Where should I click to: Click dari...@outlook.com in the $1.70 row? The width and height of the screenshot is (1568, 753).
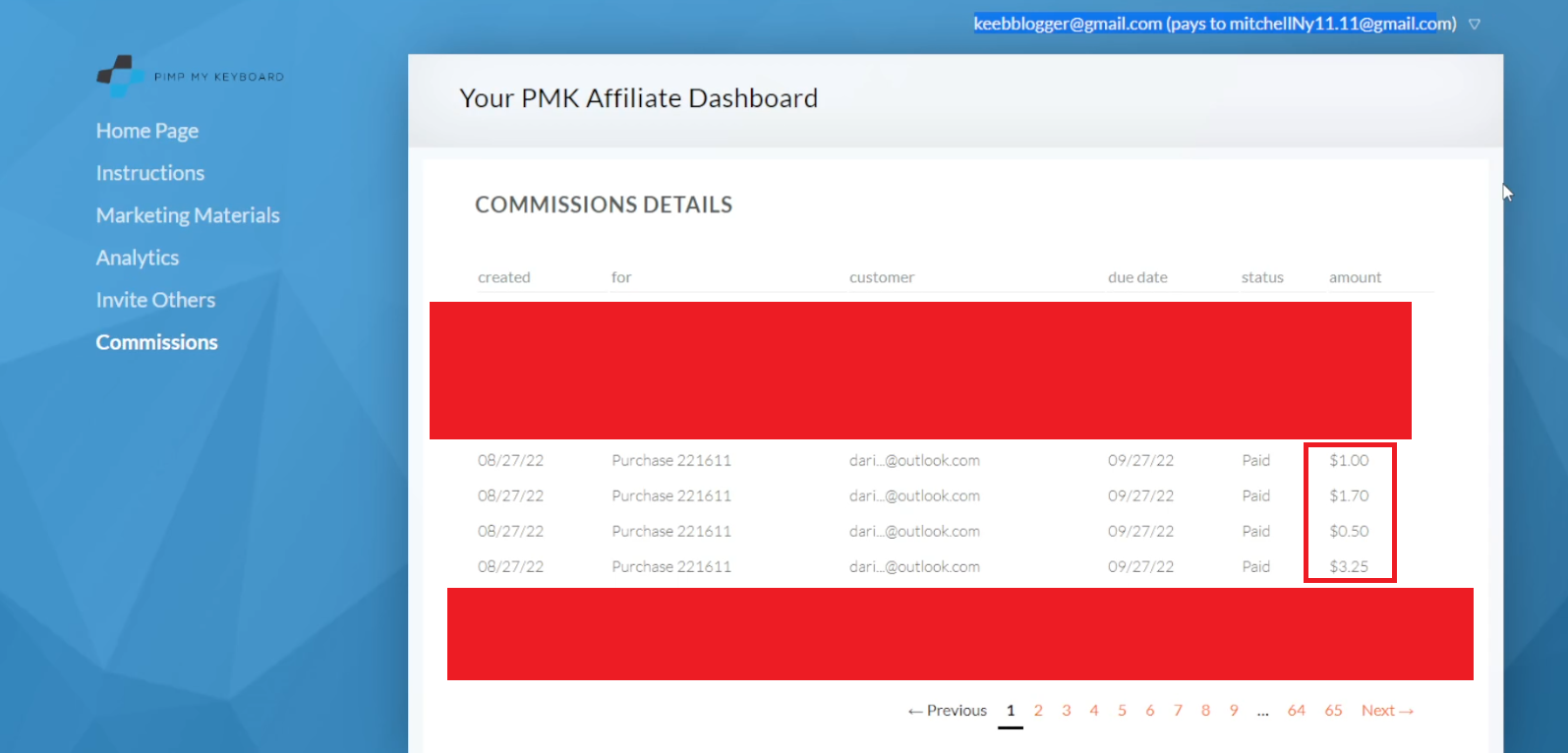pyautogui.click(x=914, y=495)
